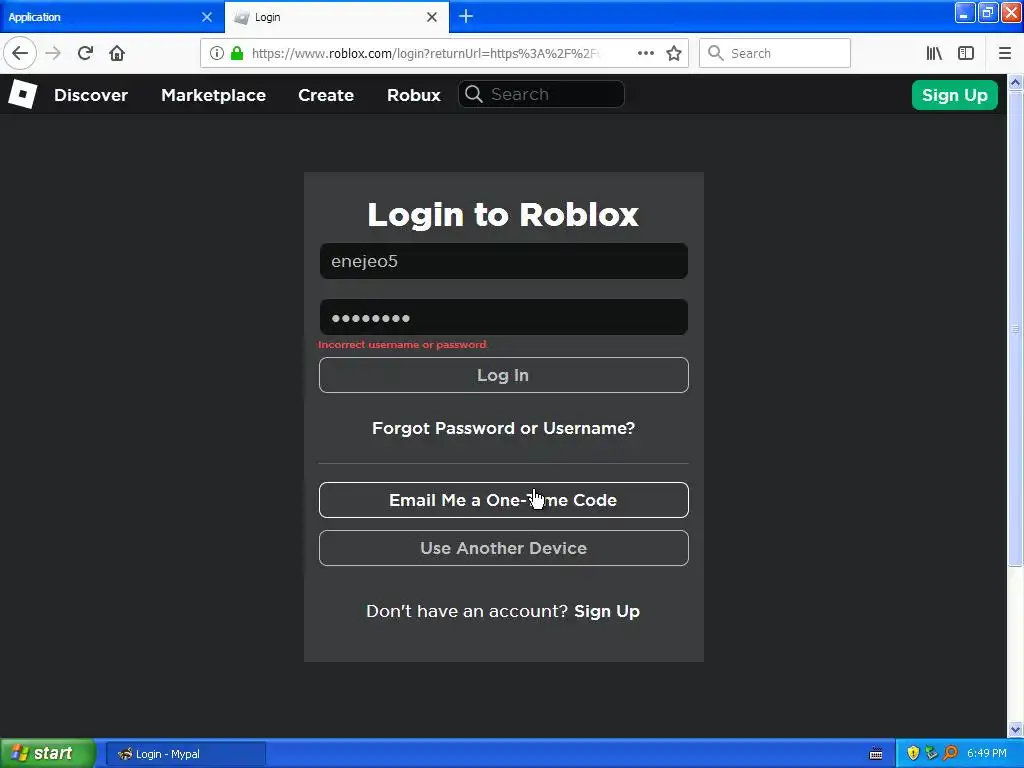Viewport: 1024px width, 768px height.
Task: Open the Marketplace menu item
Action: (x=214, y=95)
